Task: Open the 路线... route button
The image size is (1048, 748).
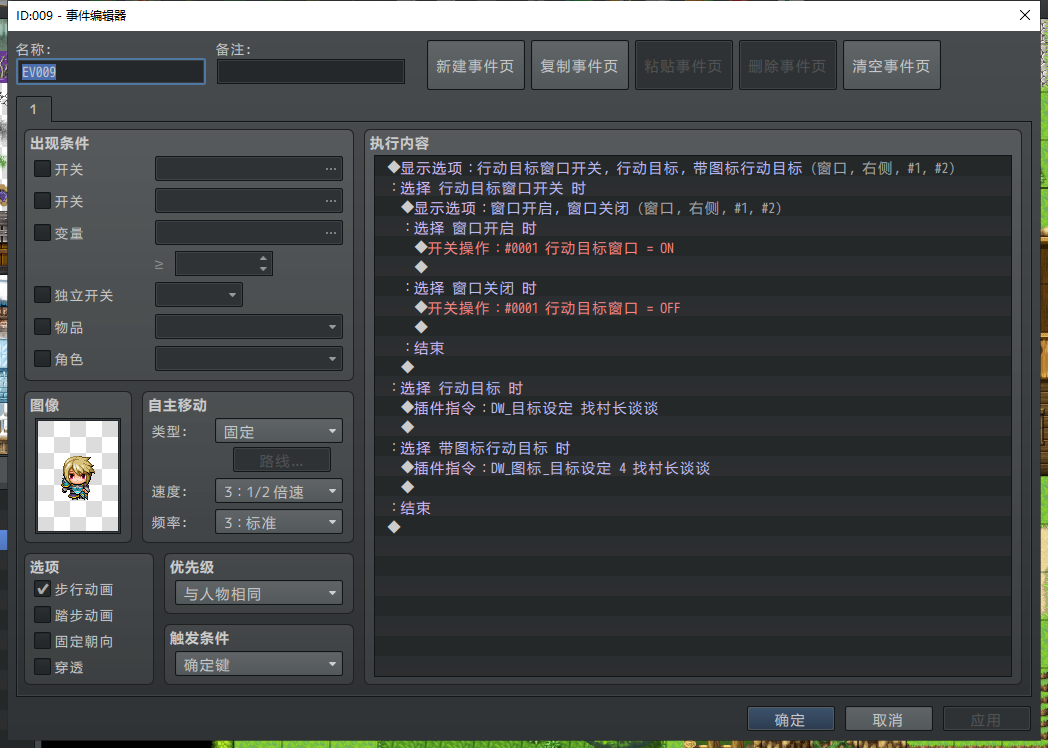Action: [281, 461]
